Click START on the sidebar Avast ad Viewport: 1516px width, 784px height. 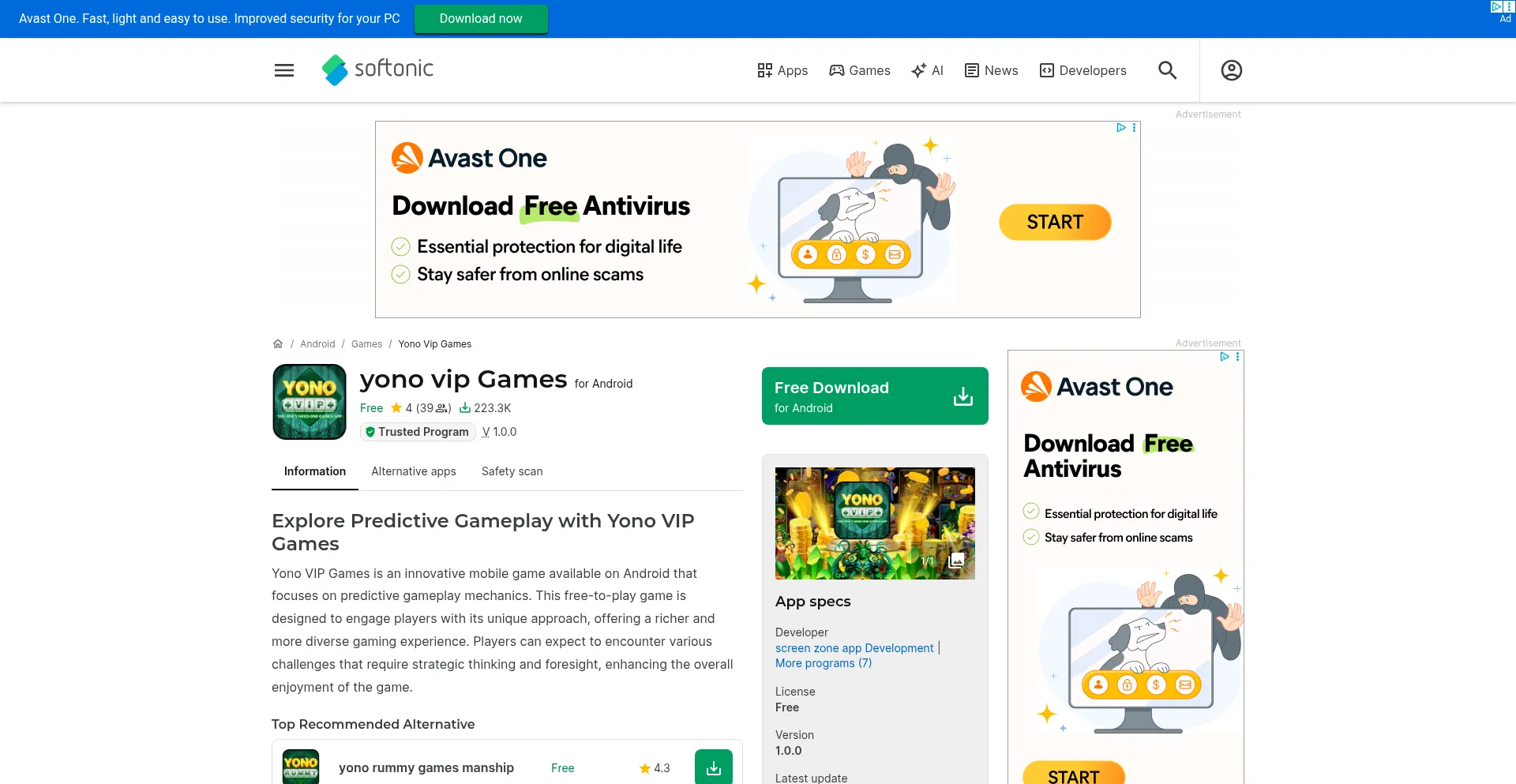[1074, 774]
